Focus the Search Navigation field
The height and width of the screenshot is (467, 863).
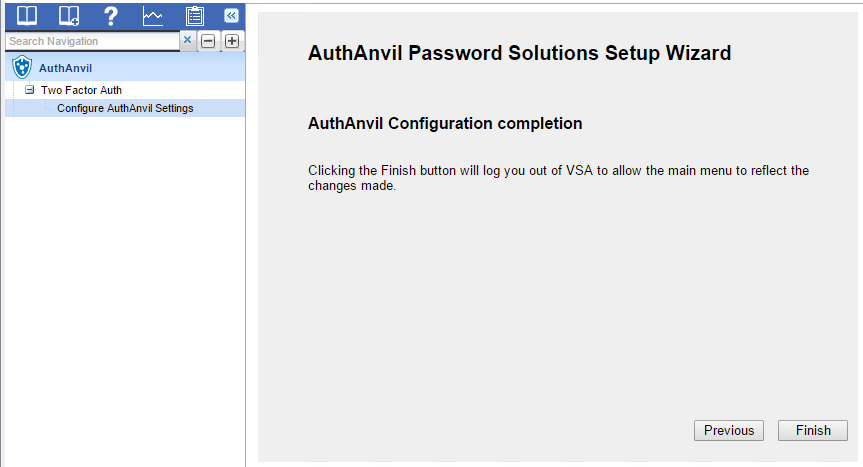click(92, 41)
